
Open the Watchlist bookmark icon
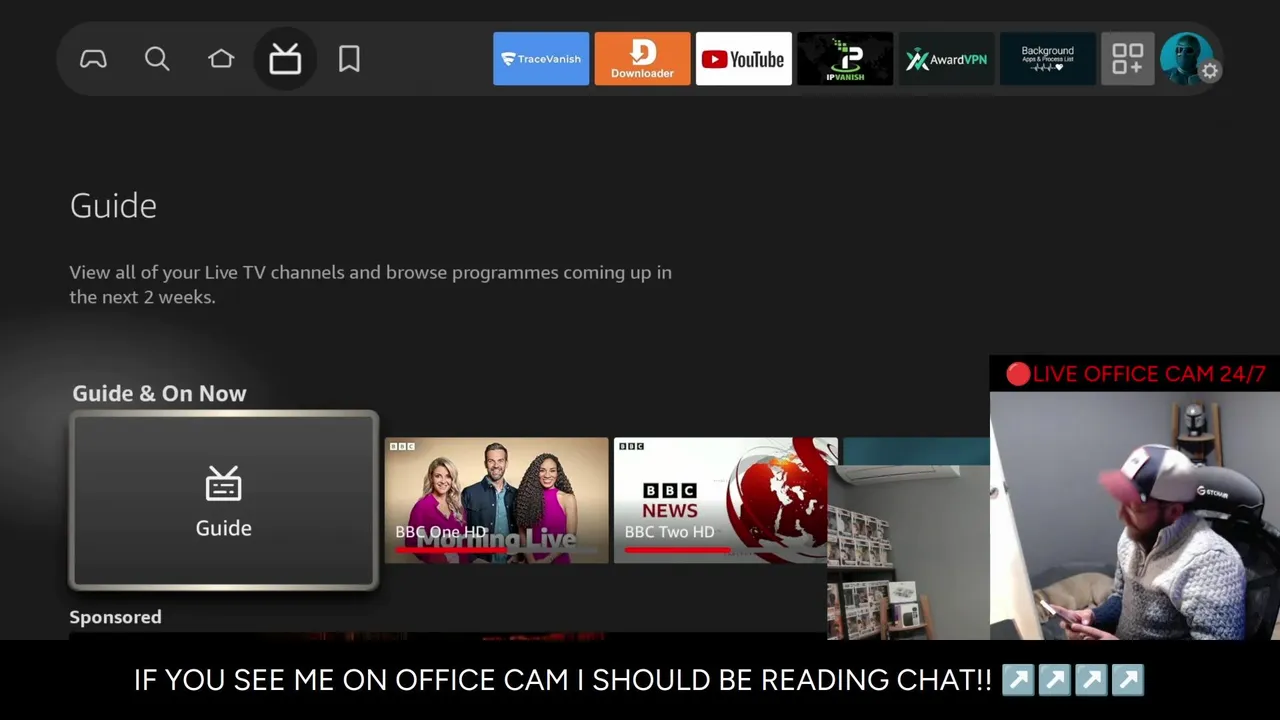(349, 59)
